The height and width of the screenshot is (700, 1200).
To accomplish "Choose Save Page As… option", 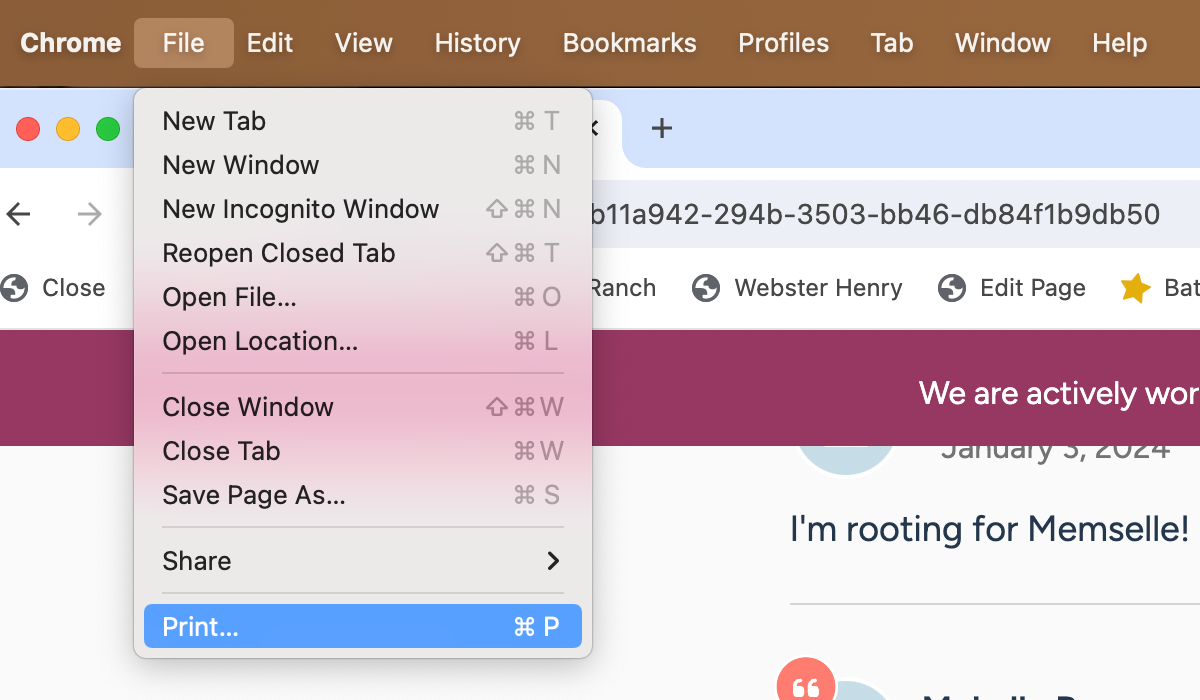I will click(254, 495).
